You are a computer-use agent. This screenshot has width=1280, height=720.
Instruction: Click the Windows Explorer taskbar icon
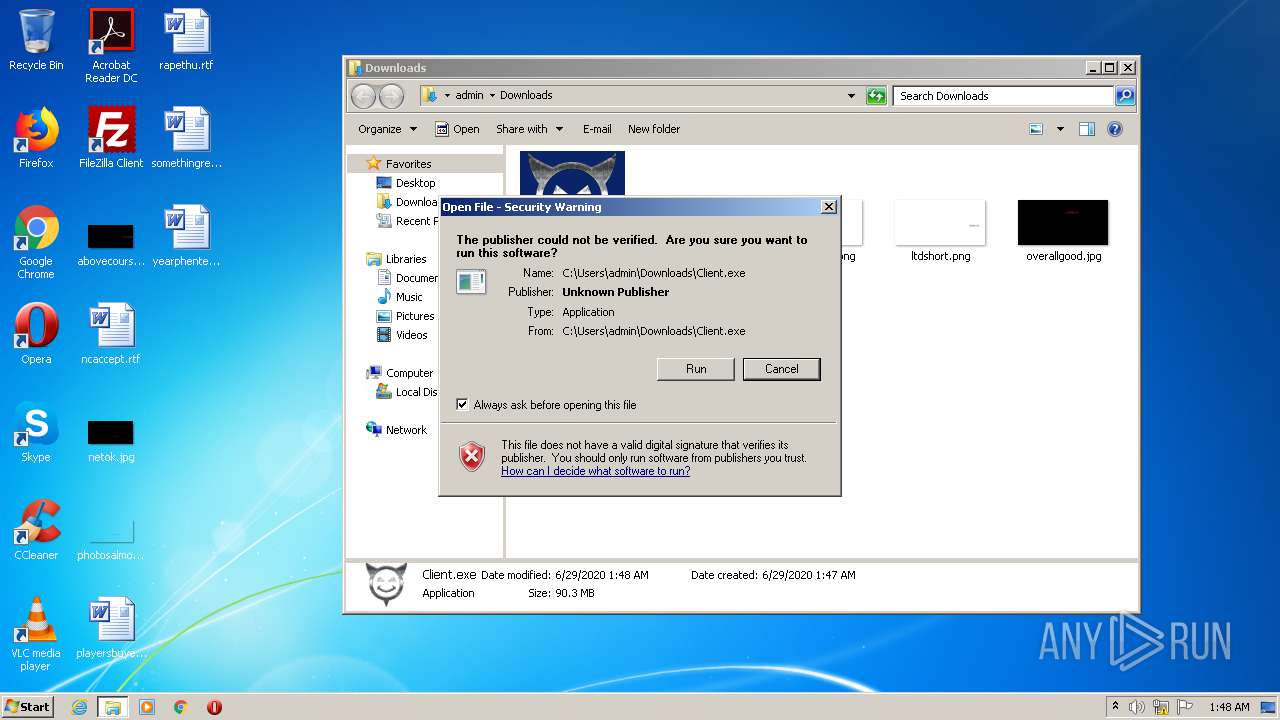click(112, 707)
